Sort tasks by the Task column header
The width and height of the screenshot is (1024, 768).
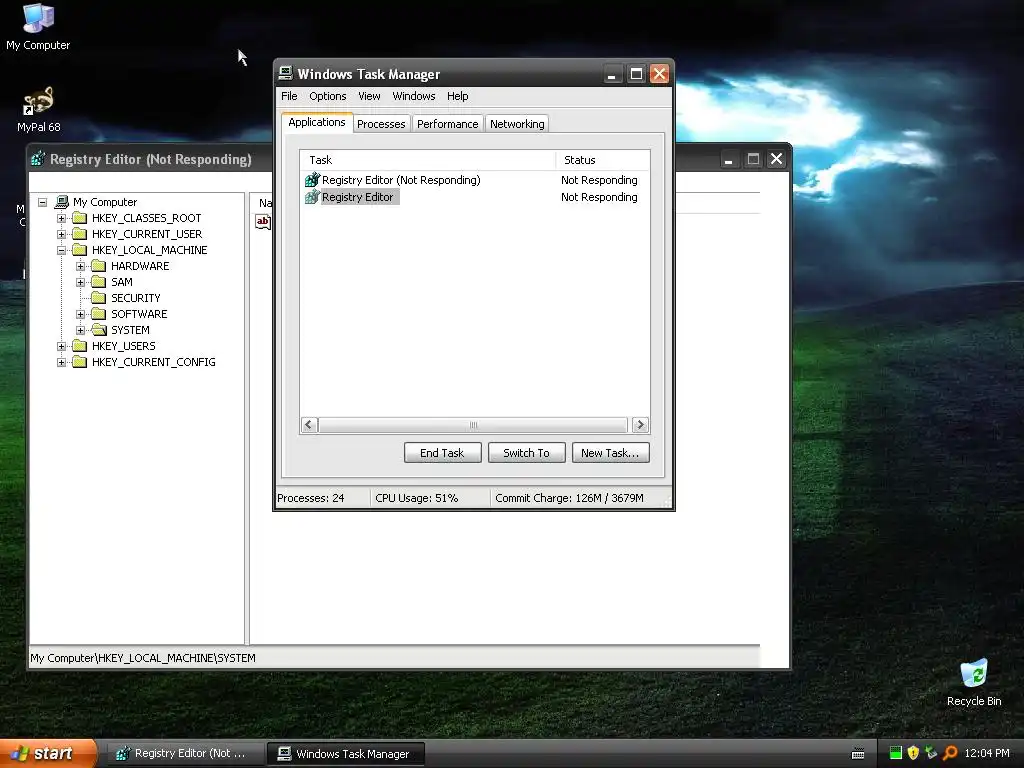[428, 160]
